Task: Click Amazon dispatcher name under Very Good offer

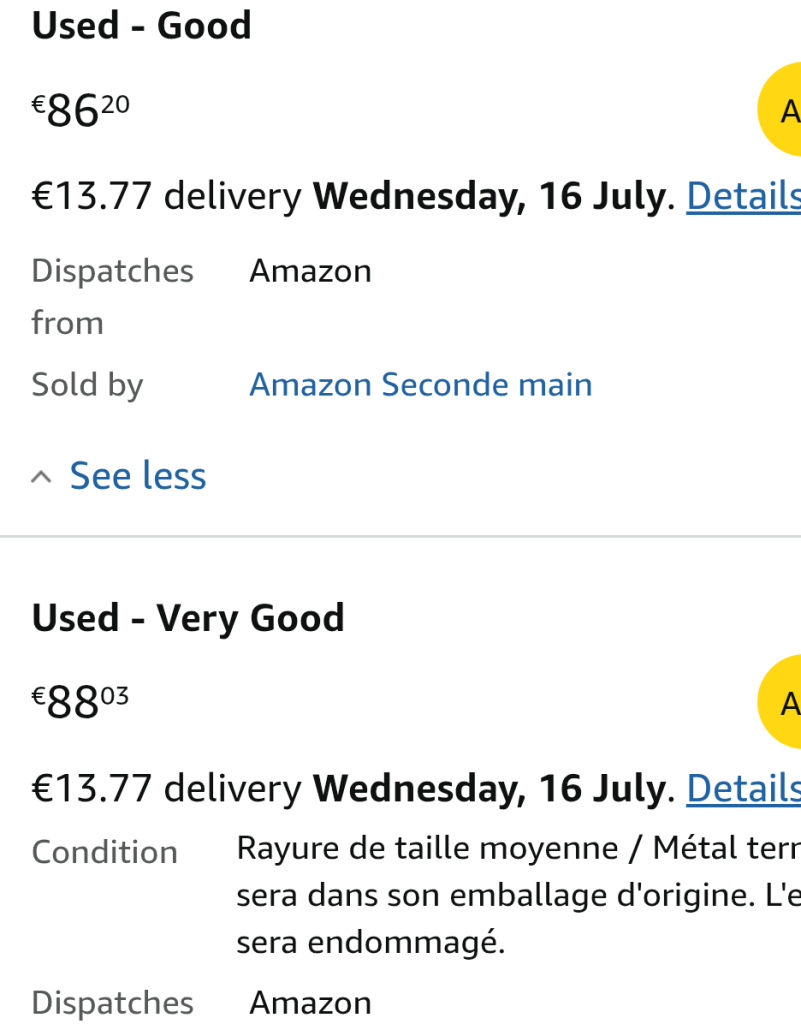Action: tap(311, 1002)
